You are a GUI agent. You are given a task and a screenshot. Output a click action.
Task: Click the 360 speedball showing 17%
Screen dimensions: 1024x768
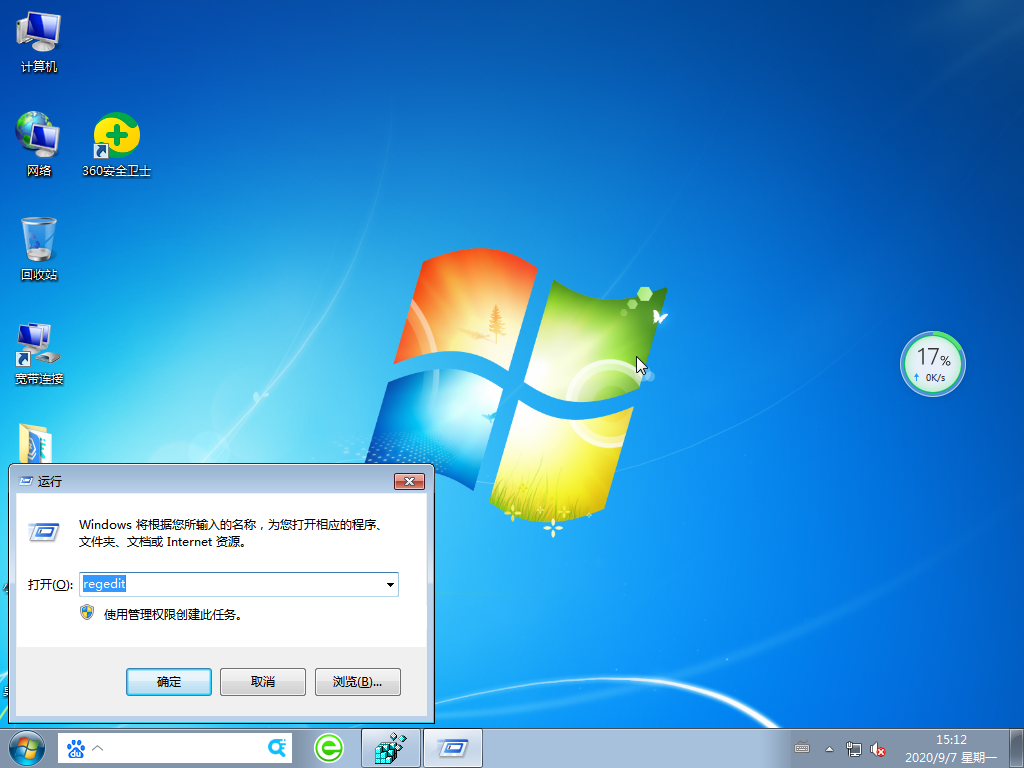[932, 364]
